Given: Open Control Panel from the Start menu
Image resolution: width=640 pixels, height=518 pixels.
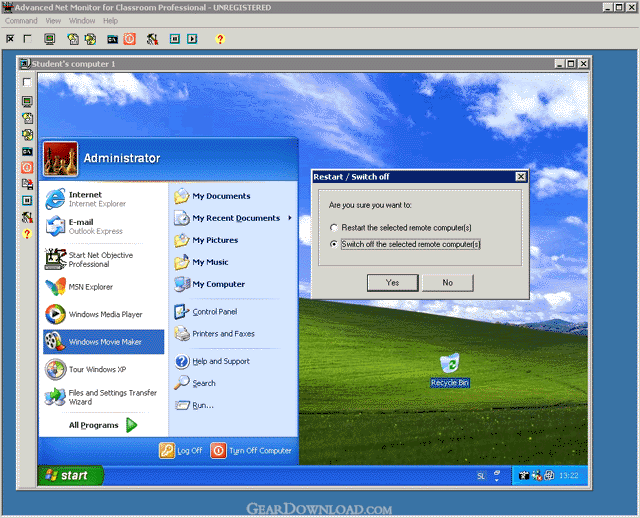Looking at the screenshot, I should [x=233, y=312].
